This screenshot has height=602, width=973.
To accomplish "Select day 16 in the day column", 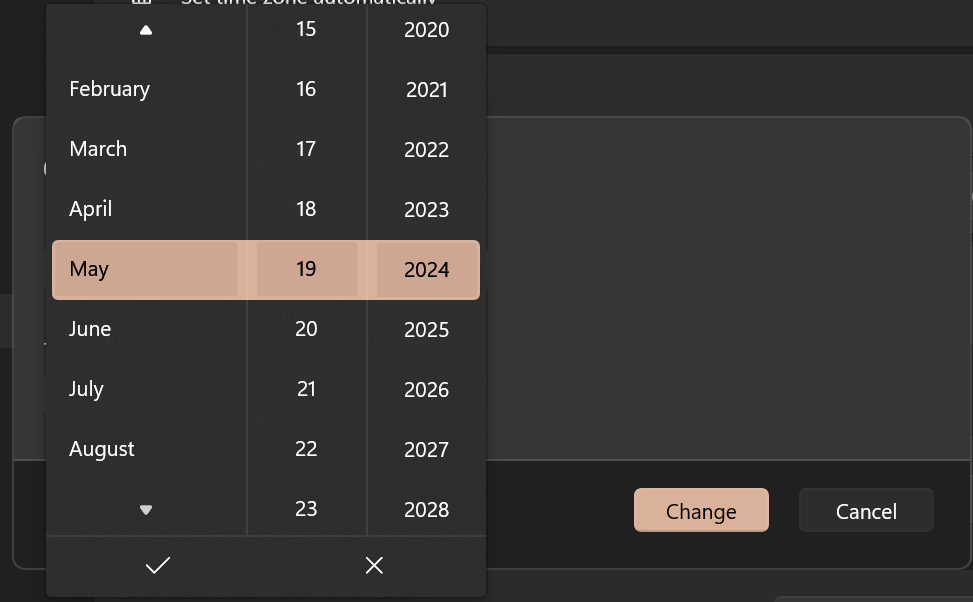I will 306,89.
